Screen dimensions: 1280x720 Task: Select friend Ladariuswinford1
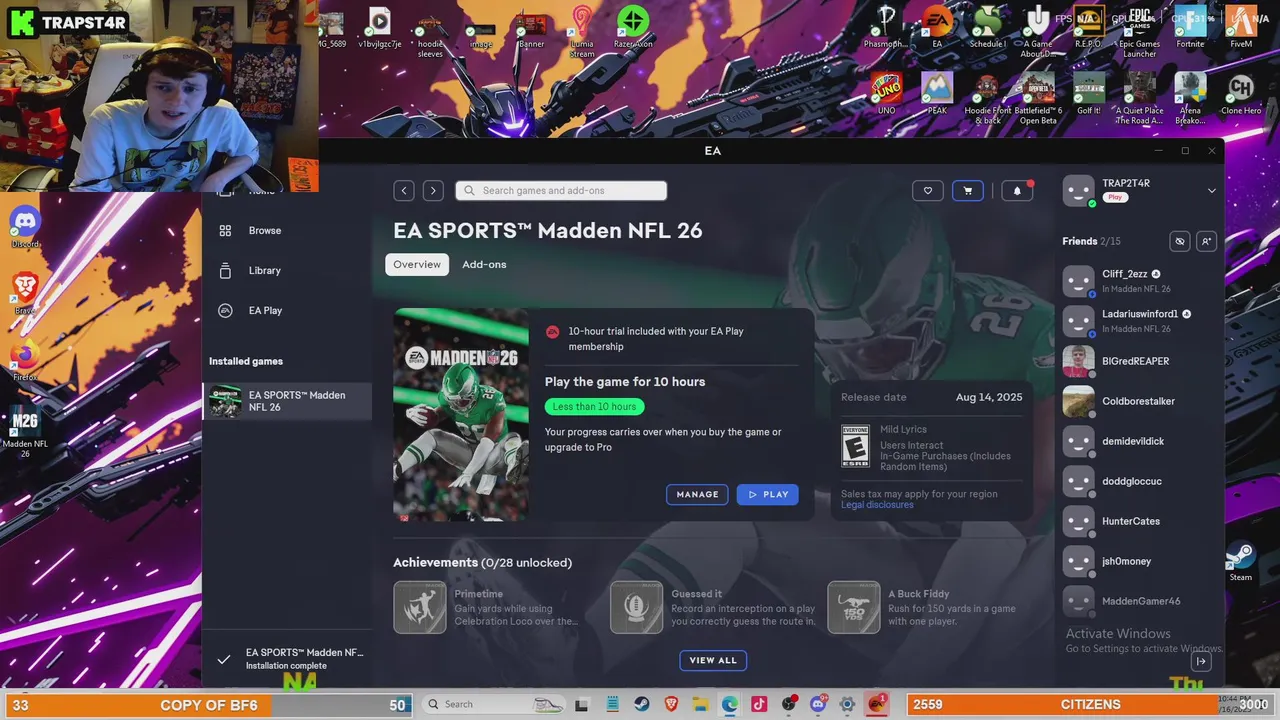point(1139,321)
